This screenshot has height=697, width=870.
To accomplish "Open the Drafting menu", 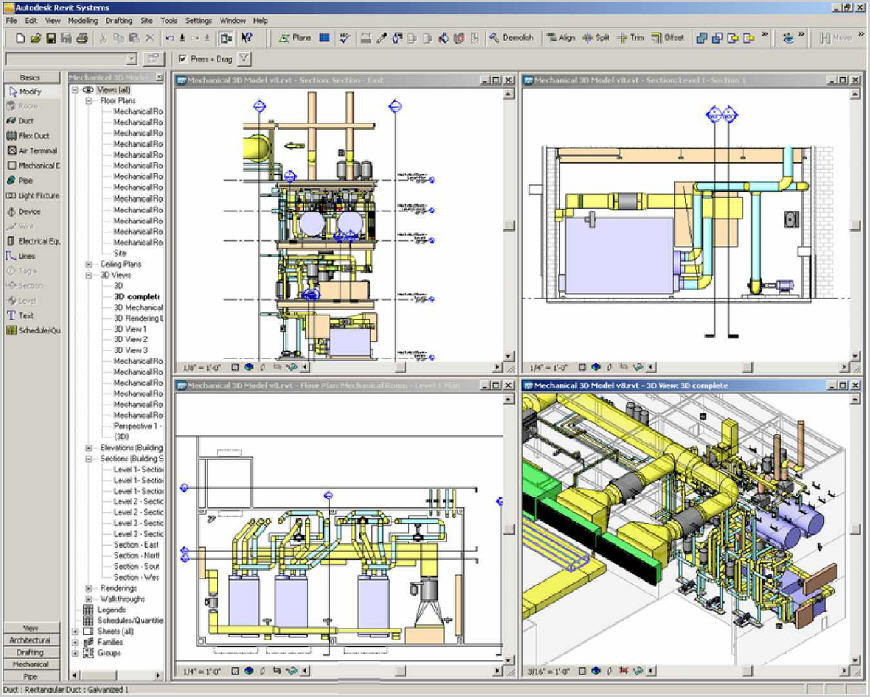I will (119, 21).
